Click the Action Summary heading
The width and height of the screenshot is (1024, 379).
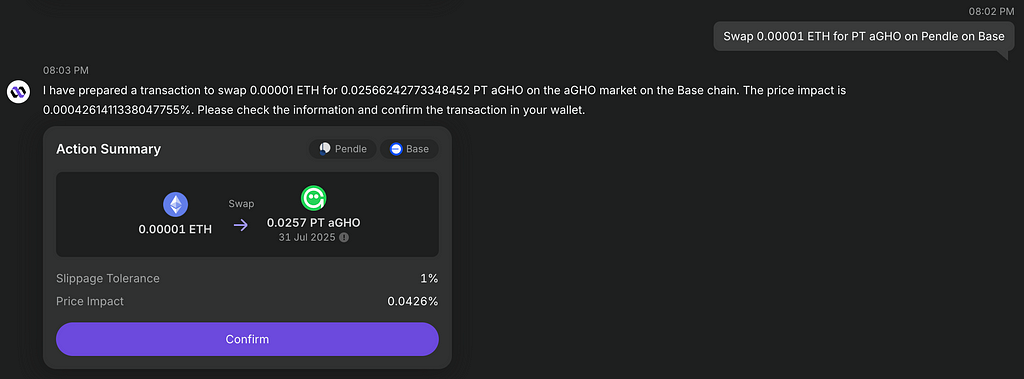(108, 149)
